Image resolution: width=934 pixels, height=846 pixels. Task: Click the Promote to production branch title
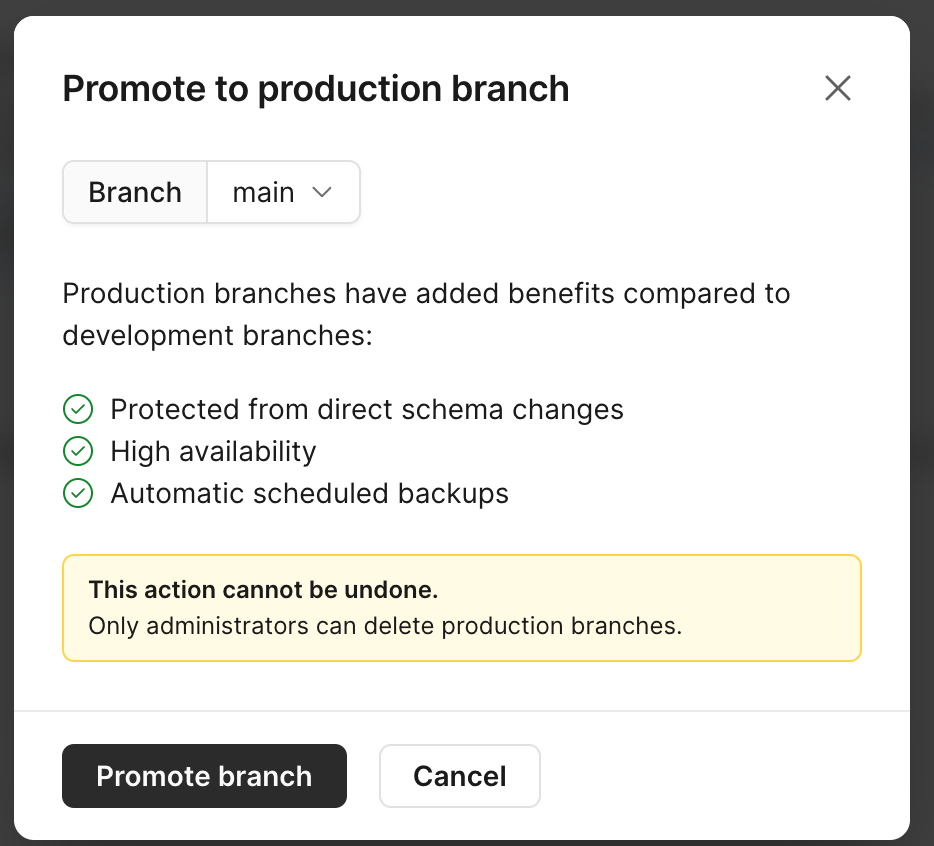click(x=315, y=89)
